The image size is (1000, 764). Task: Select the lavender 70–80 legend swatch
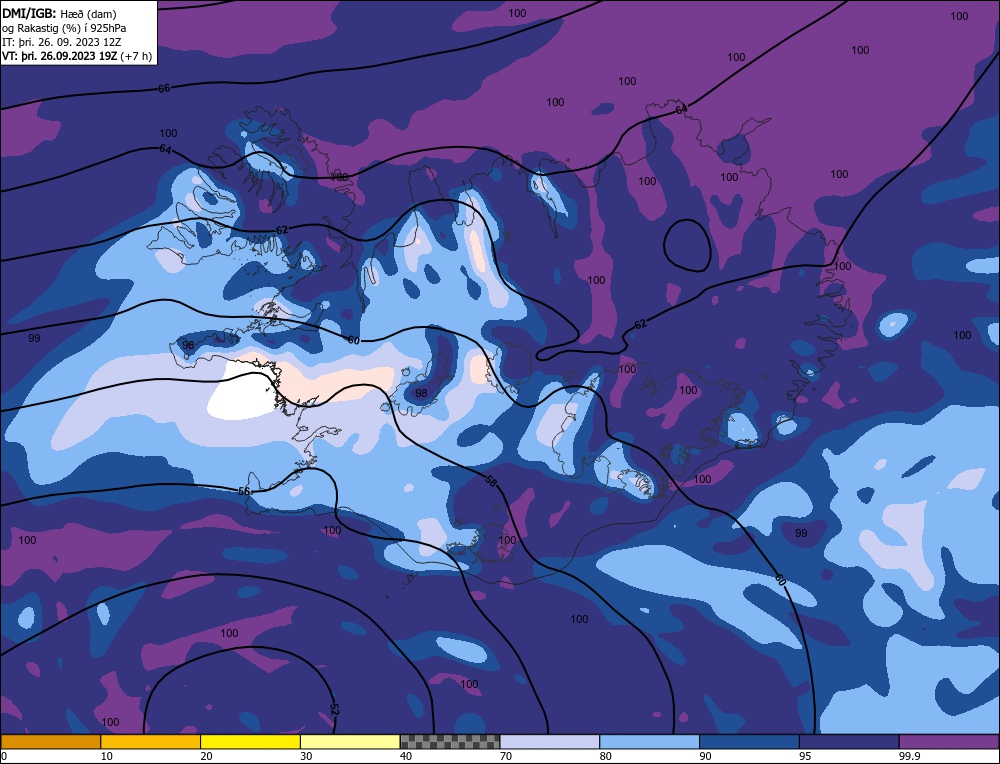tap(550, 742)
